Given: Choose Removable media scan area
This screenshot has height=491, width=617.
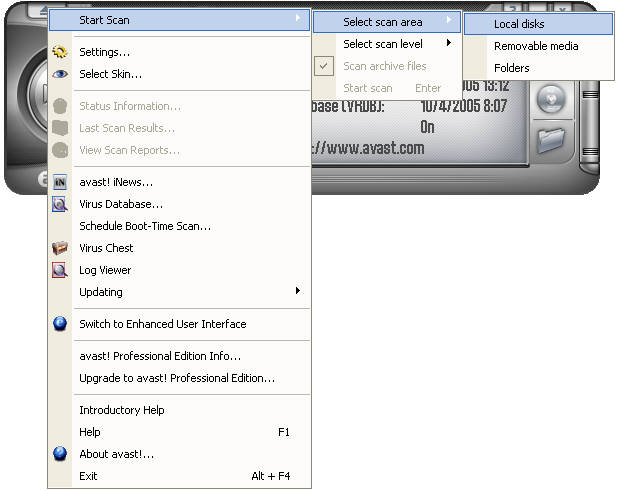Looking at the screenshot, I should click(538, 46).
